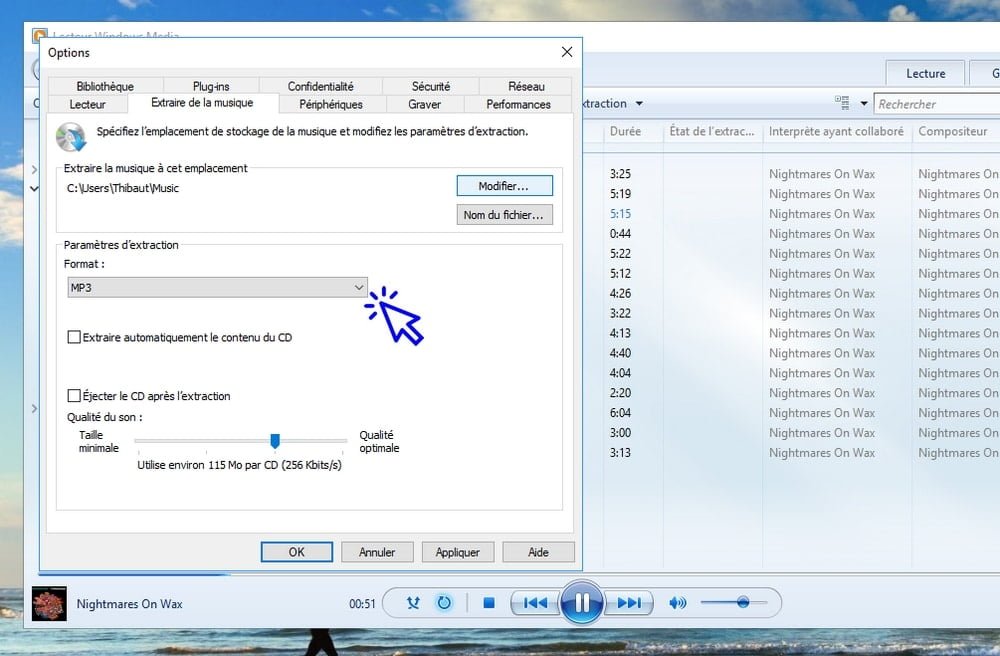Screen dimensions: 1000x656
Task: Open the view options icon beside the search box
Action: [x=842, y=103]
